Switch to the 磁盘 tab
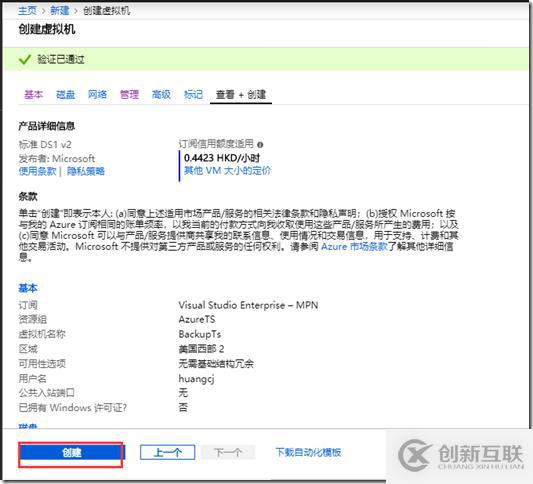The height and width of the screenshot is (484, 533). pos(66,94)
